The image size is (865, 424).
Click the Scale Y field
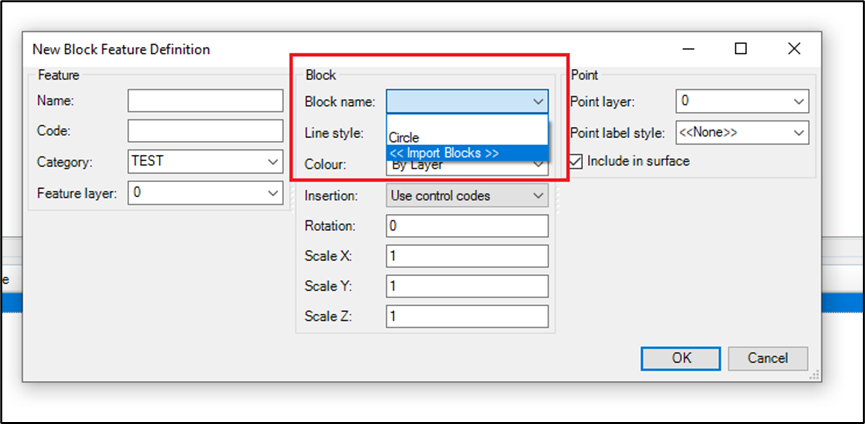click(x=467, y=287)
